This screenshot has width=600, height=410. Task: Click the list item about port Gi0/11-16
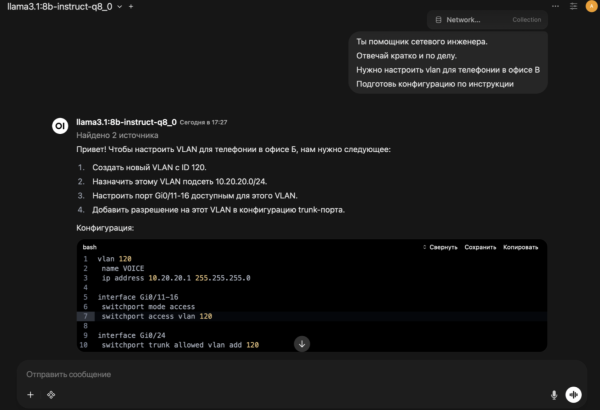pyautogui.click(x=195, y=196)
